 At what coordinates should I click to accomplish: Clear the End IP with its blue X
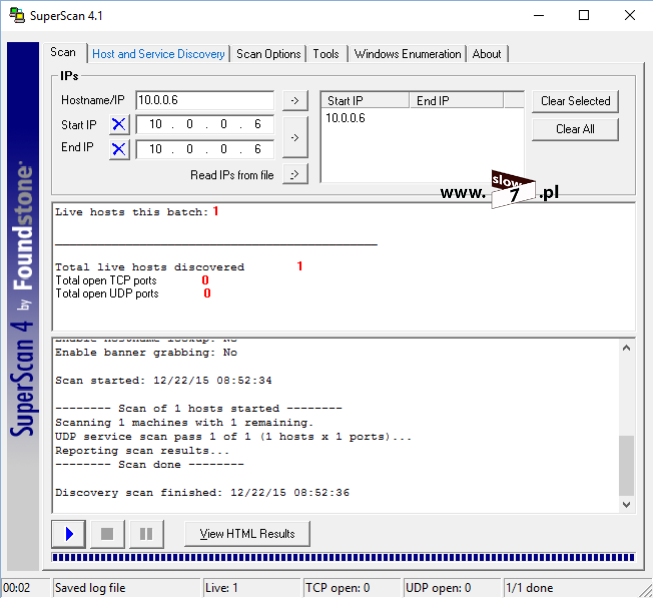[119, 149]
